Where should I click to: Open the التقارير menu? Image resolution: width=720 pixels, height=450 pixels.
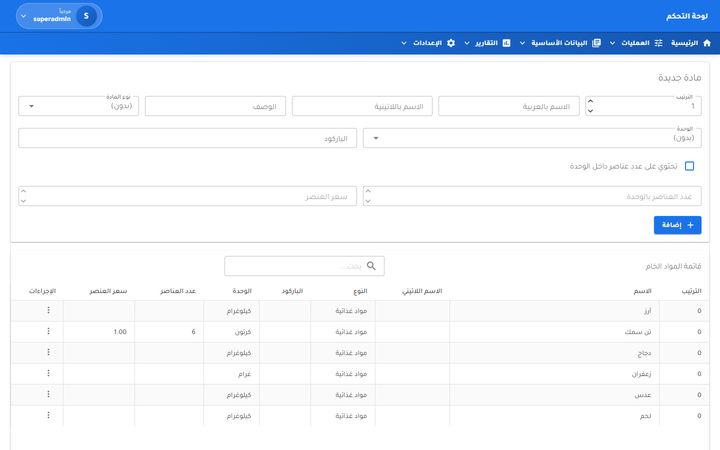[487, 43]
